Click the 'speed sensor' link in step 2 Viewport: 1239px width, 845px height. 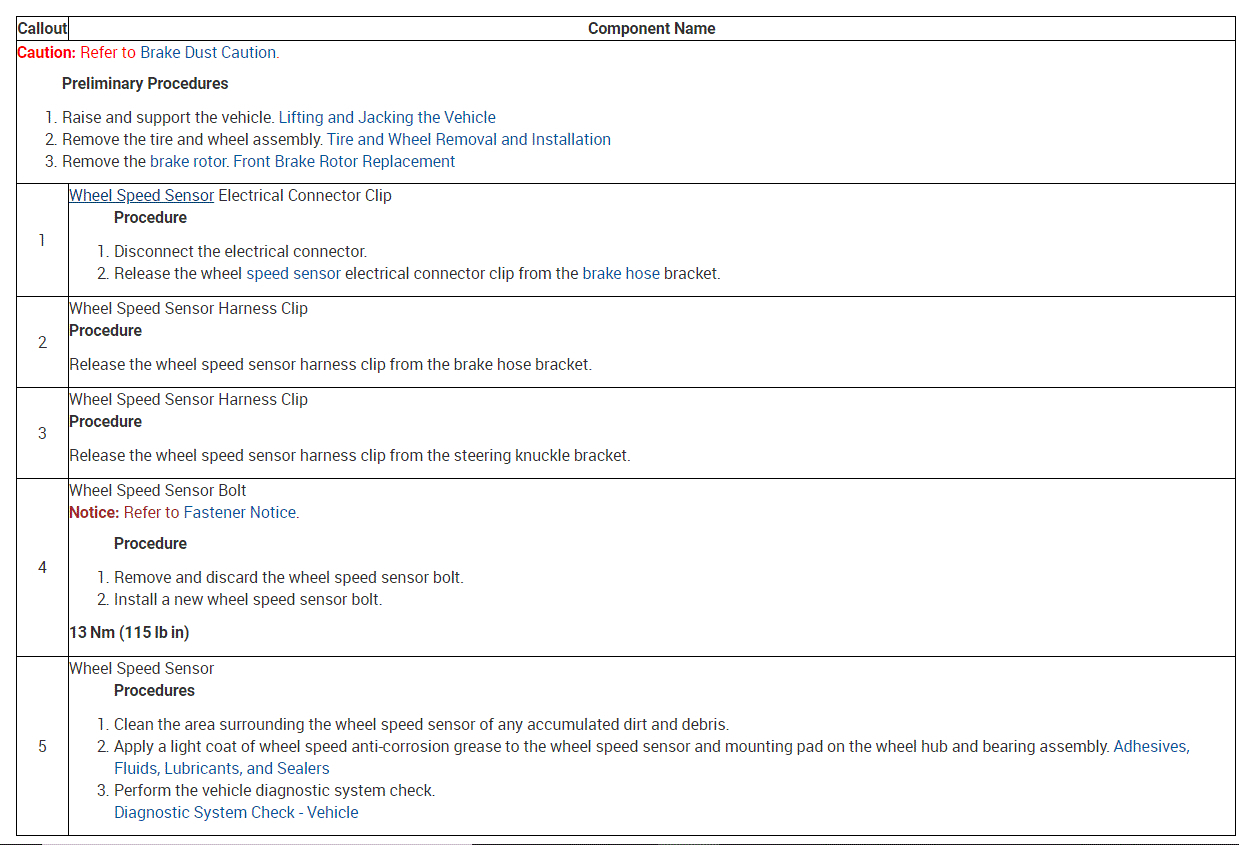coord(293,273)
